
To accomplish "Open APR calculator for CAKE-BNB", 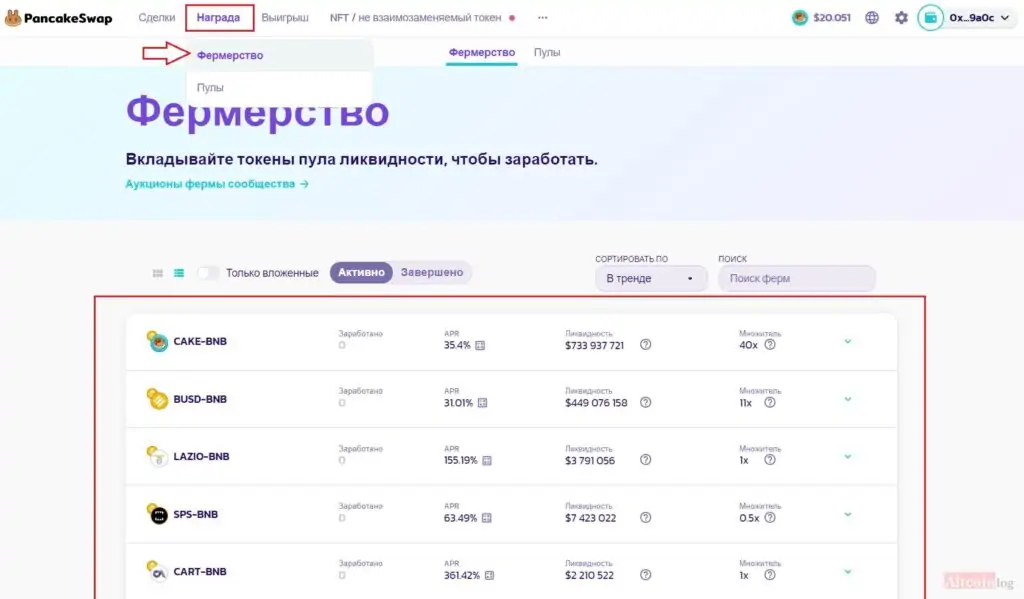I will tap(480, 346).
